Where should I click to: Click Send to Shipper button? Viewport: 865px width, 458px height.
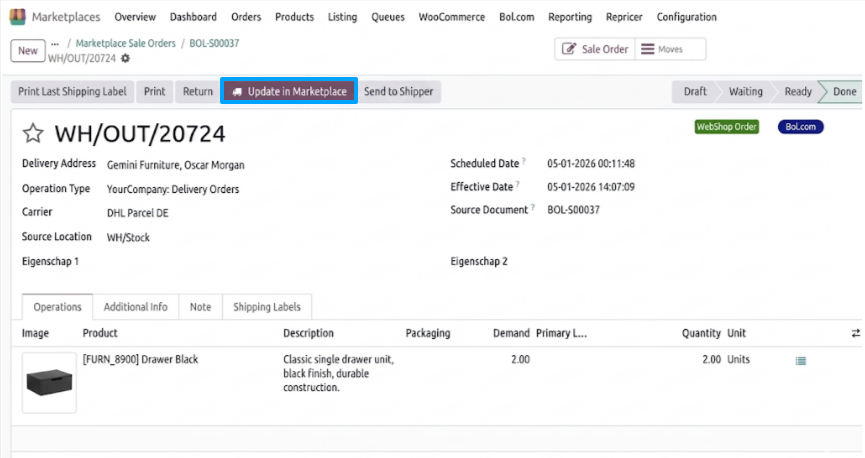coord(398,92)
